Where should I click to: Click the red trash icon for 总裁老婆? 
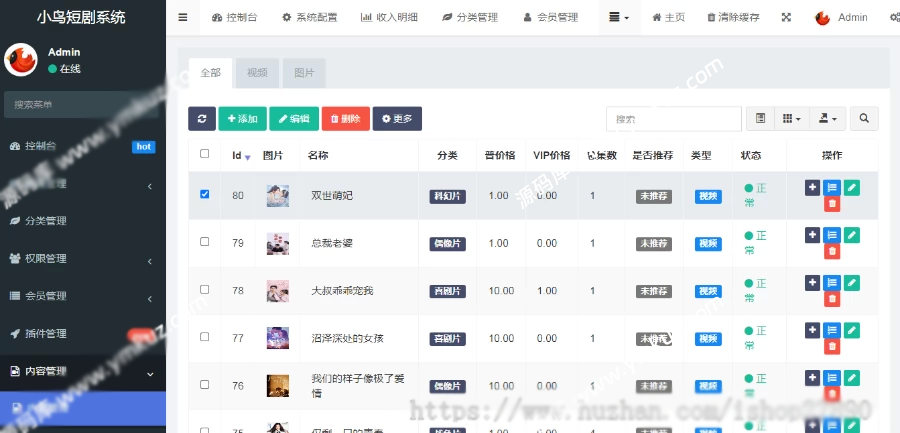tap(832, 252)
